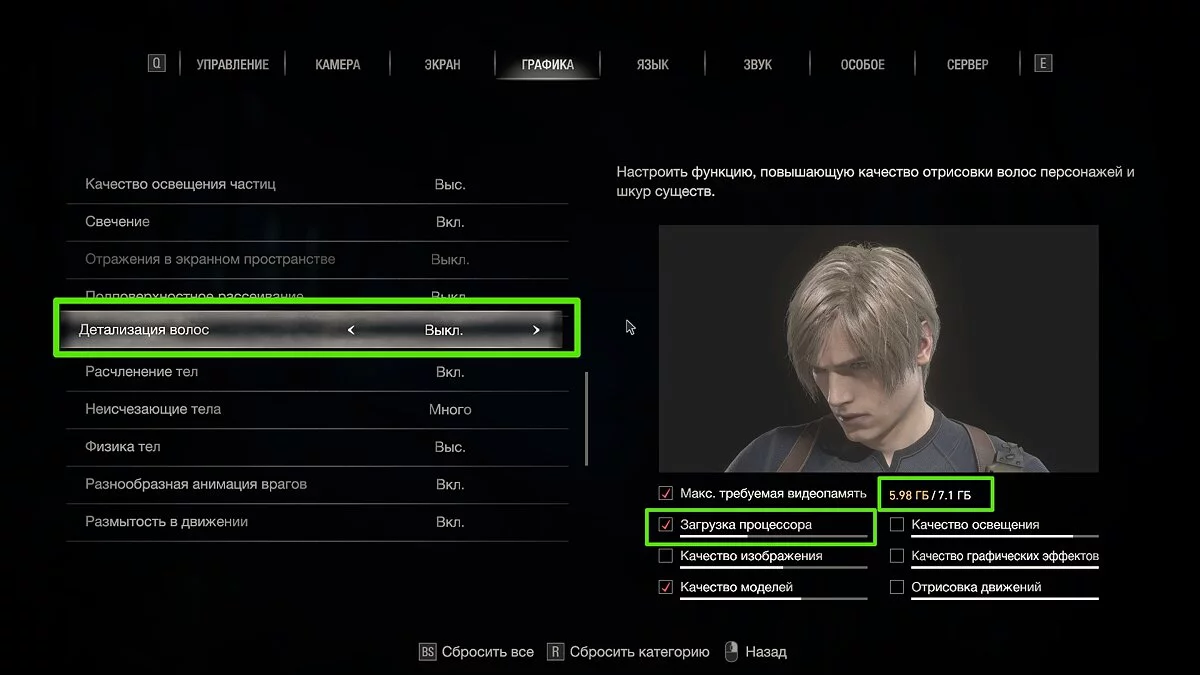Click the mouse icon next to Назад
The width and height of the screenshot is (1200, 675).
click(x=730, y=652)
